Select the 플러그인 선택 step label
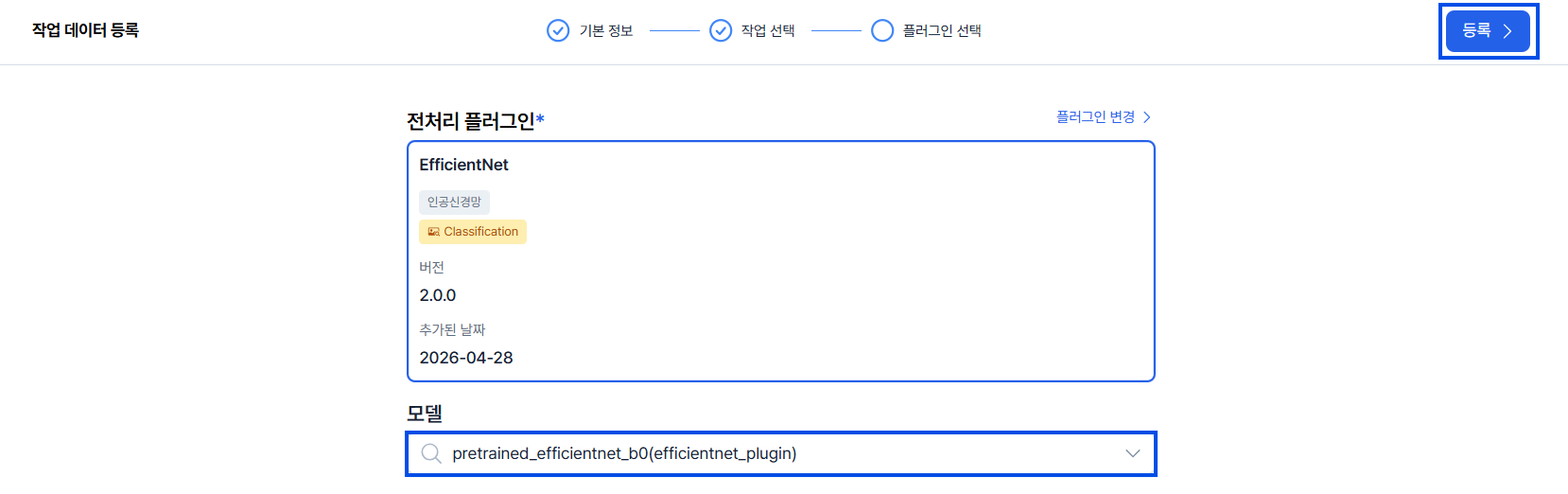Image resolution: width=1568 pixels, height=494 pixels. click(x=942, y=31)
